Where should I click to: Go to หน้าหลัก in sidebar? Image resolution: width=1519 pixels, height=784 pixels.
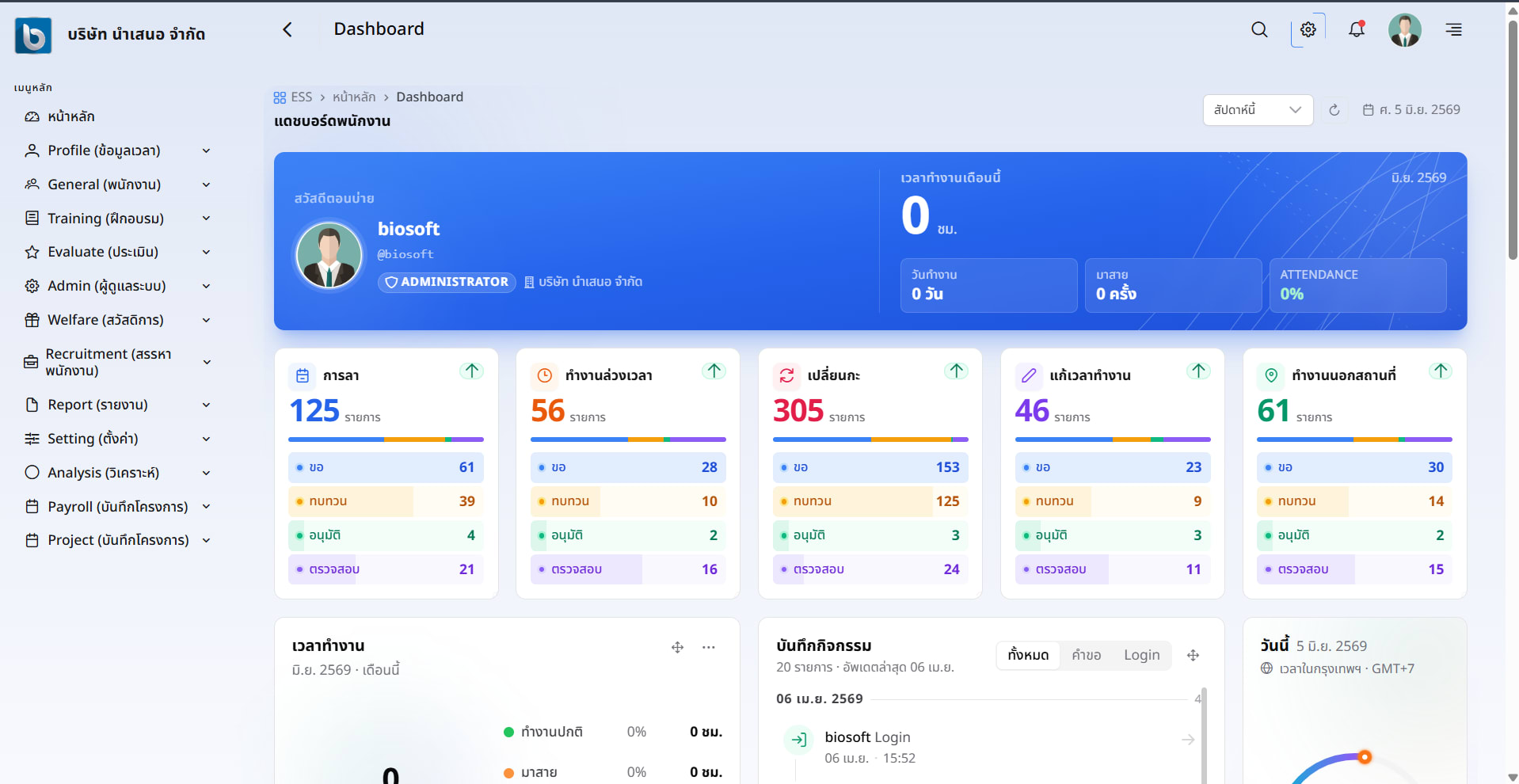click(71, 116)
